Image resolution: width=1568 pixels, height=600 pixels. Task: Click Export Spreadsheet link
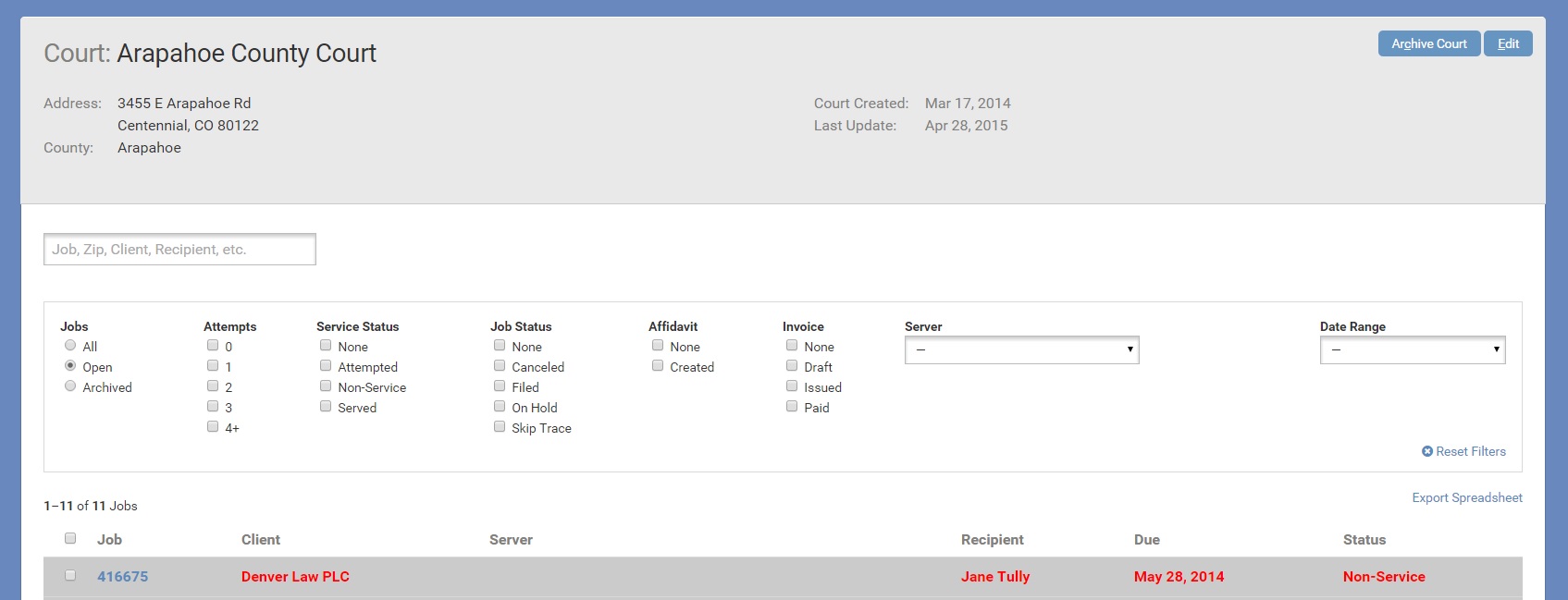click(1466, 497)
